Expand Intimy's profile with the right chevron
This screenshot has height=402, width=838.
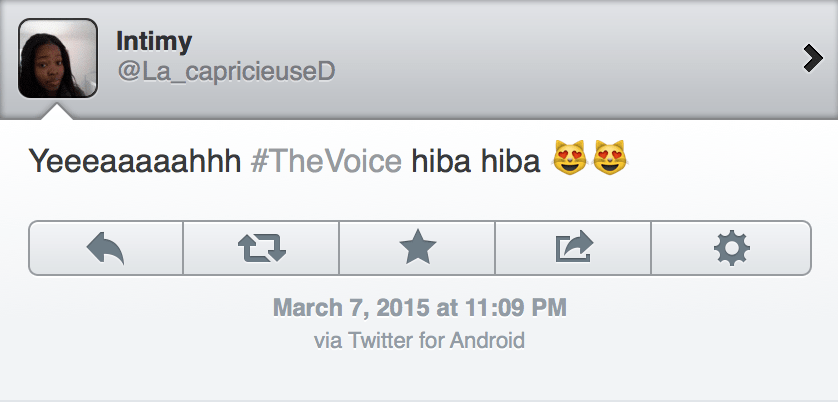coord(812,60)
